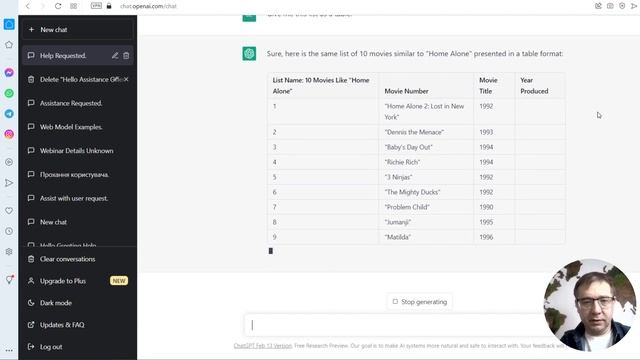Click the presenter webcam thumbnail
The width and height of the screenshot is (640, 360).
590,305
